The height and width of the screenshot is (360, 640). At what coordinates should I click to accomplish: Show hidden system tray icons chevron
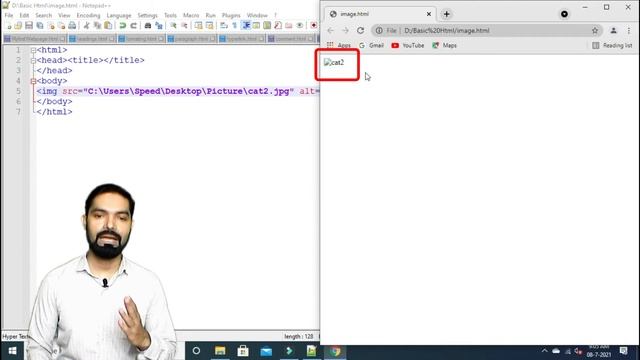544,351
